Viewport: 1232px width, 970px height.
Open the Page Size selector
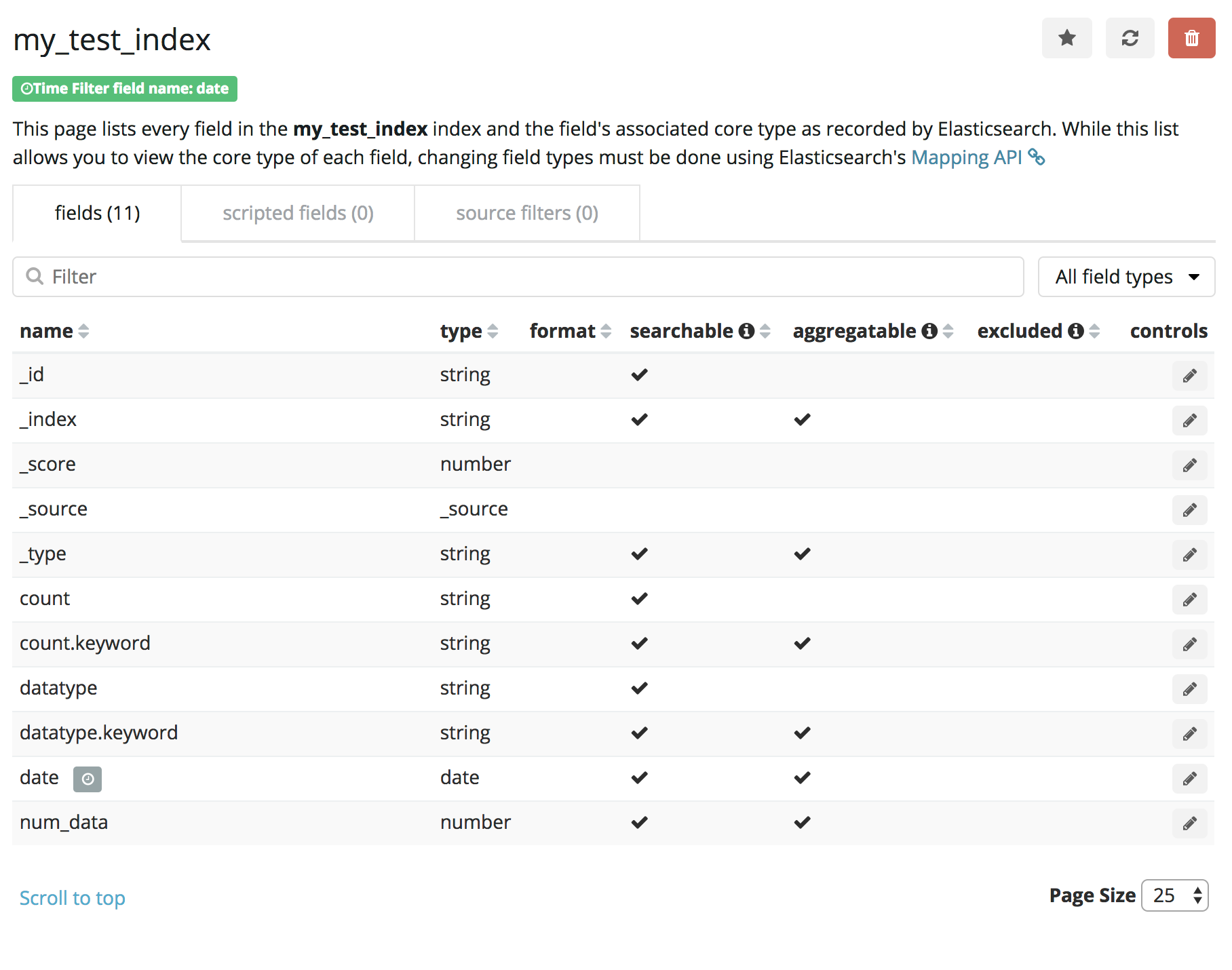[1174, 895]
